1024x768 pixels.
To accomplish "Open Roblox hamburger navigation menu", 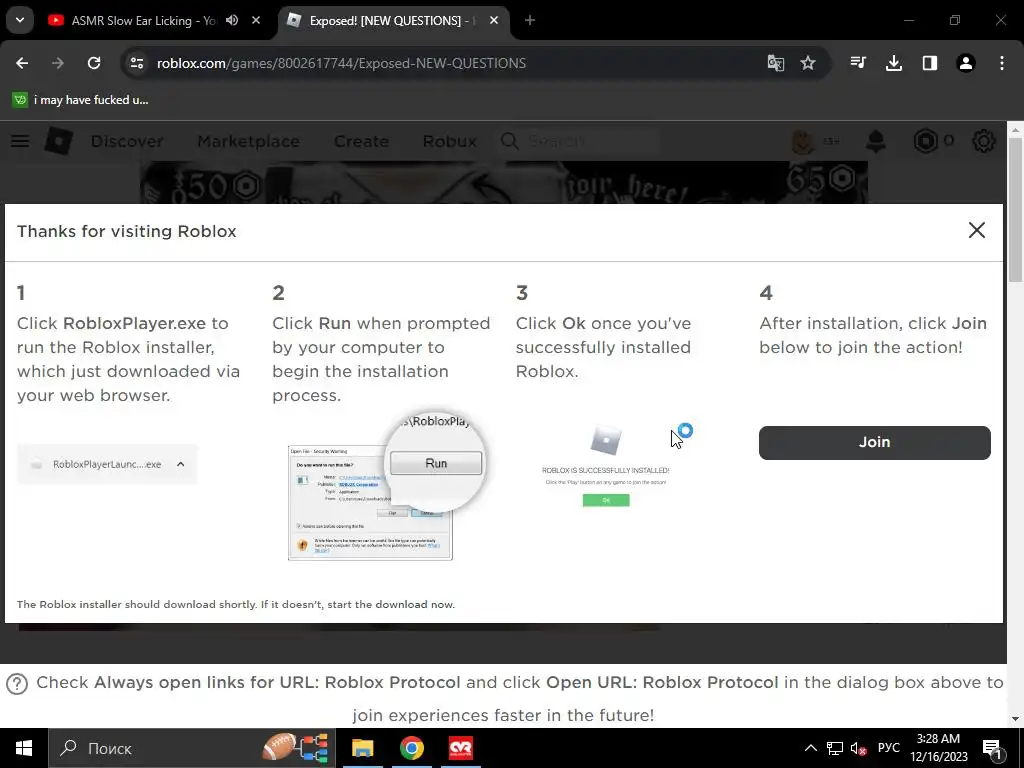I will point(20,141).
